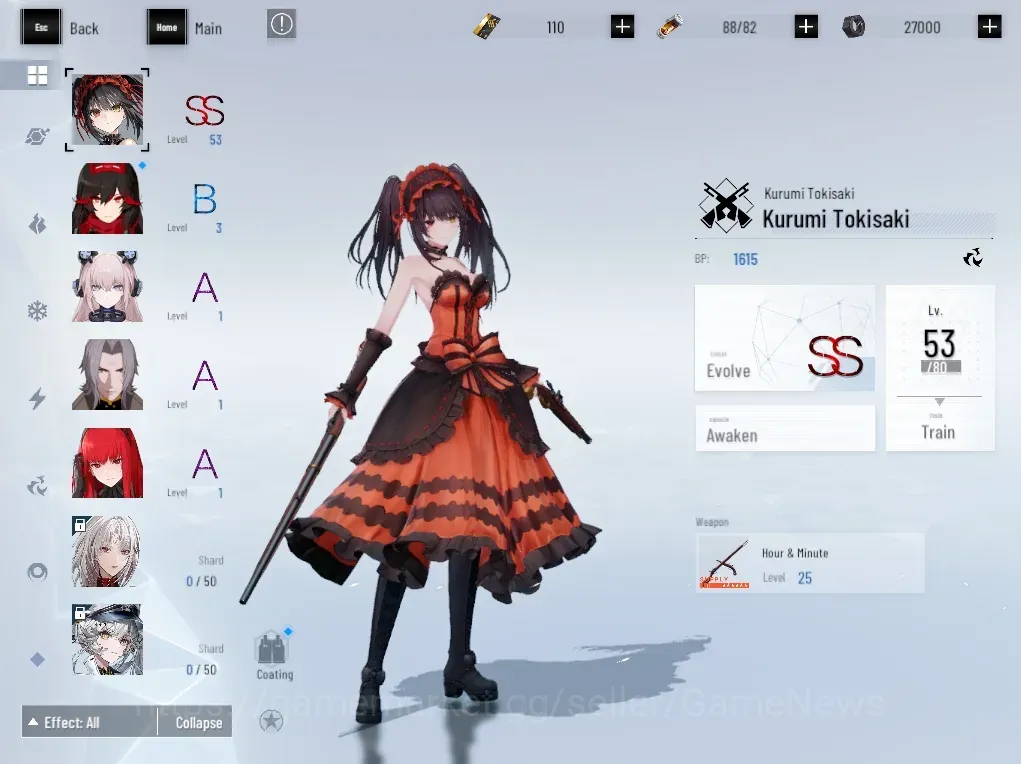The image size is (1021, 764).
Task: Filter characters by physical element icon
Action: pyautogui.click(x=37, y=136)
